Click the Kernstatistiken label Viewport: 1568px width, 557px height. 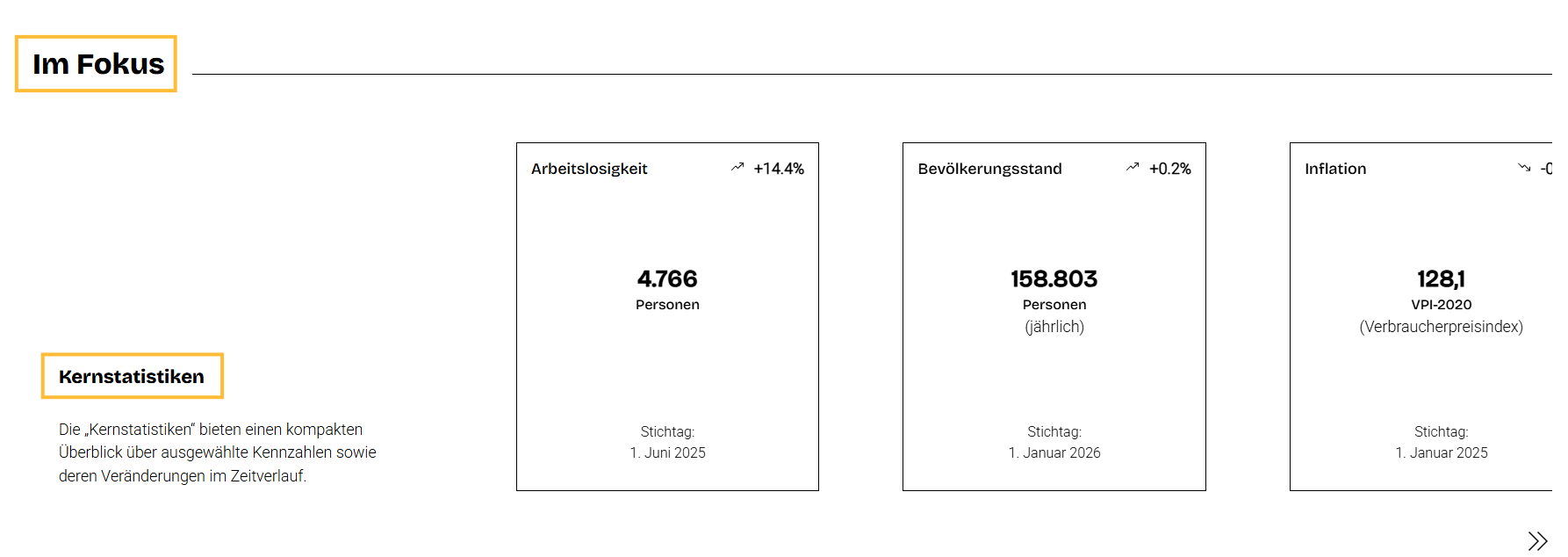tap(132, 376)
